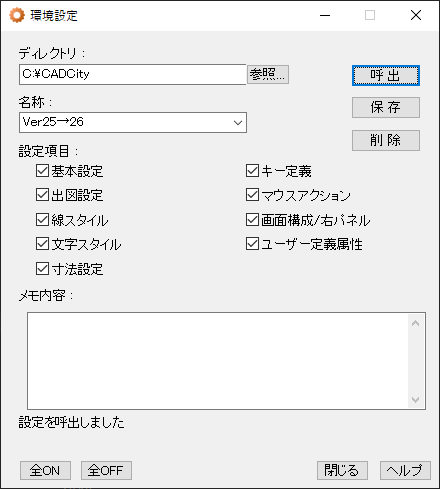Open help with the ヘルプ button
Screen dimensions: 440x489
(x=405, y=470)
